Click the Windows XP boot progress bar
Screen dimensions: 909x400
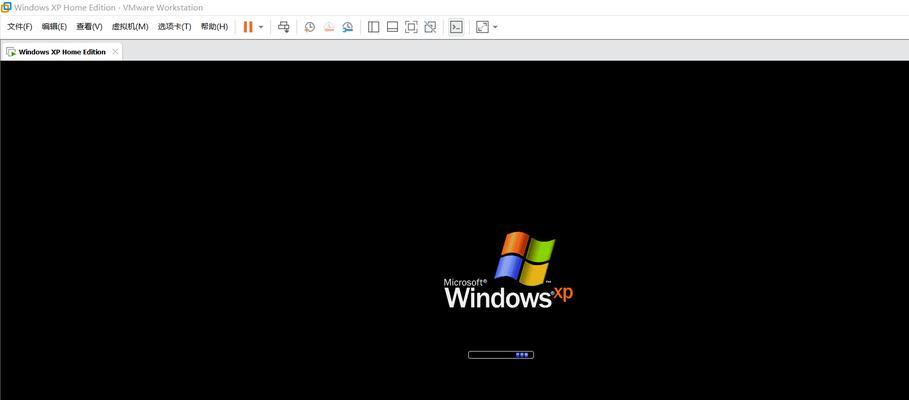pyautogui.click(x=501, y=355)
